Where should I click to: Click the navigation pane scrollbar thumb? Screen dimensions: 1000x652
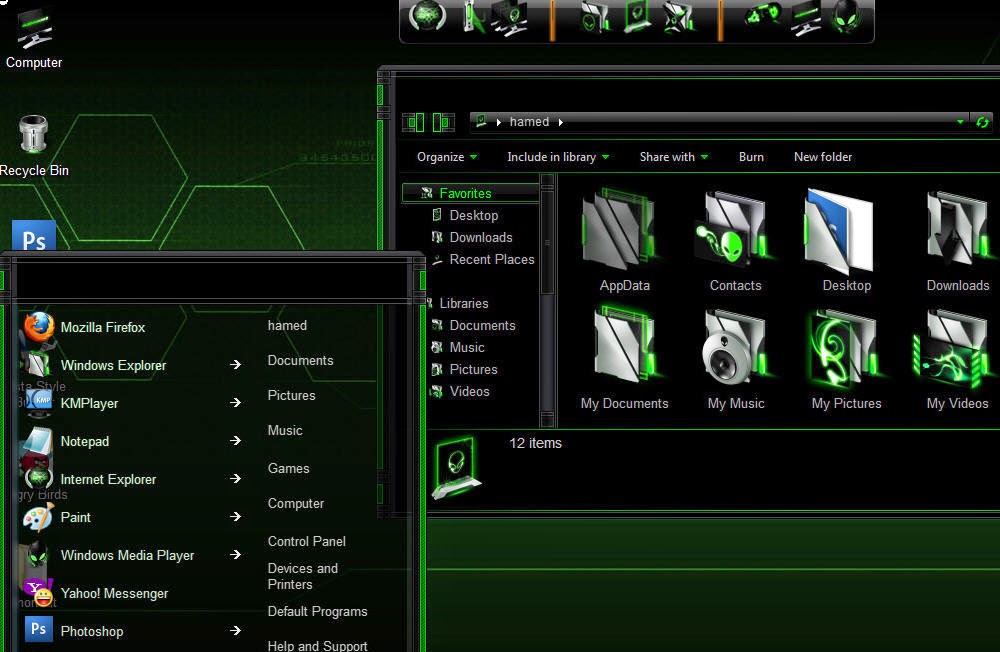point(547,242)
